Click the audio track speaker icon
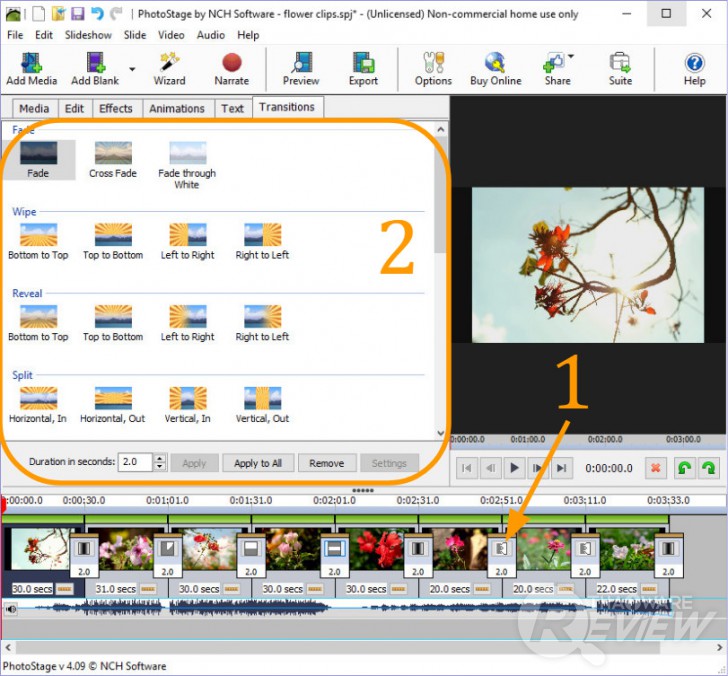This screenshot has height=676, width=728. pos(11,608)
